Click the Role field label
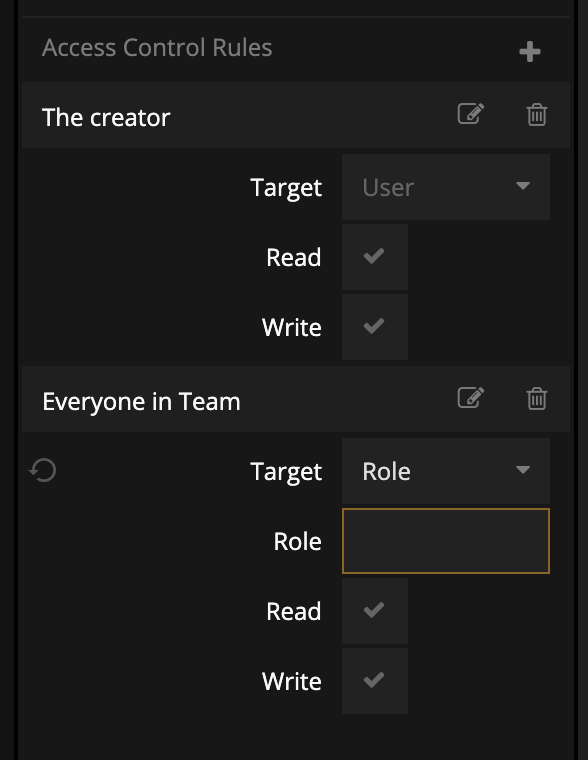 [x=297, y=541]
